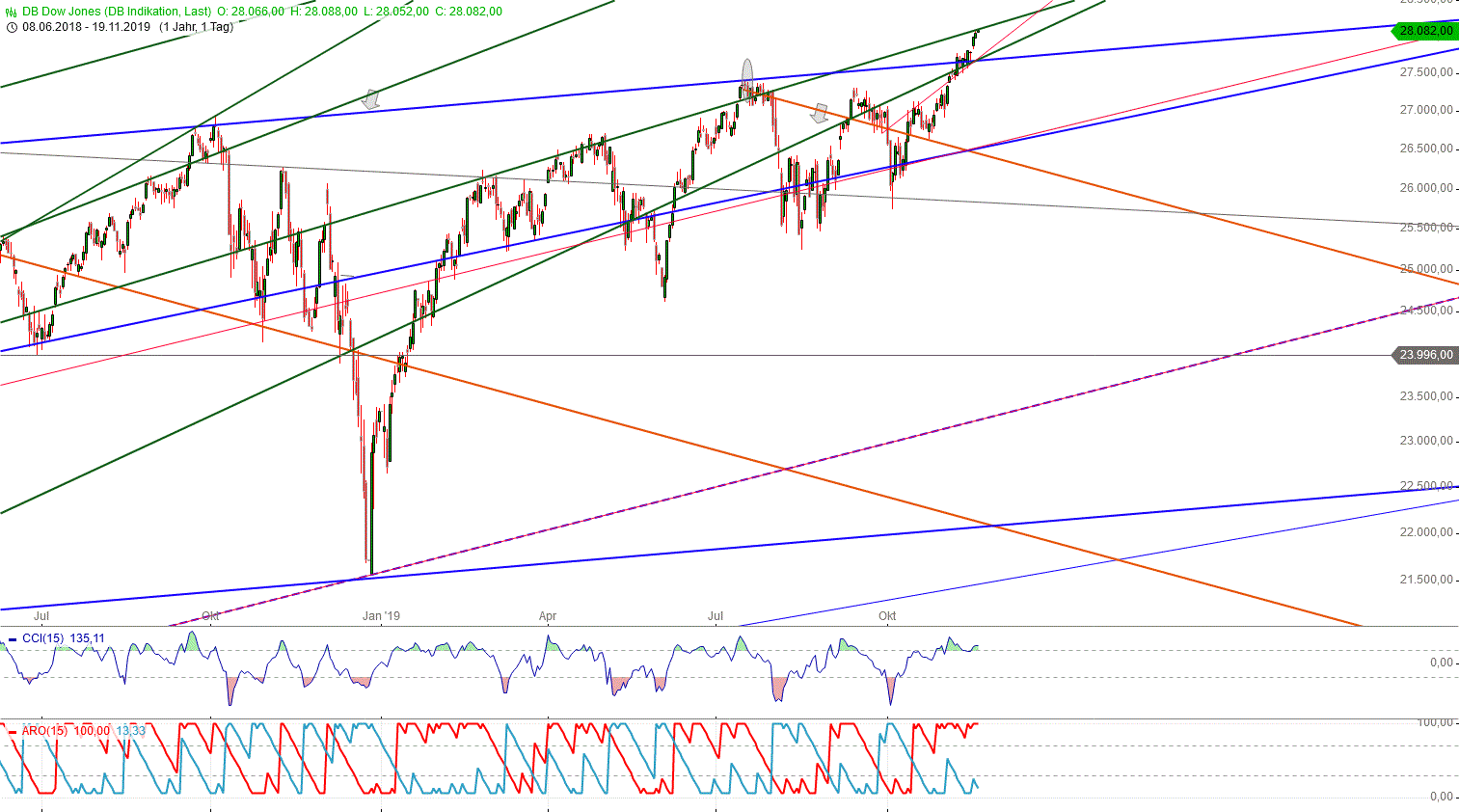
Task: Click the 21.500,00 price axis label
Action: coord(1426,580)
